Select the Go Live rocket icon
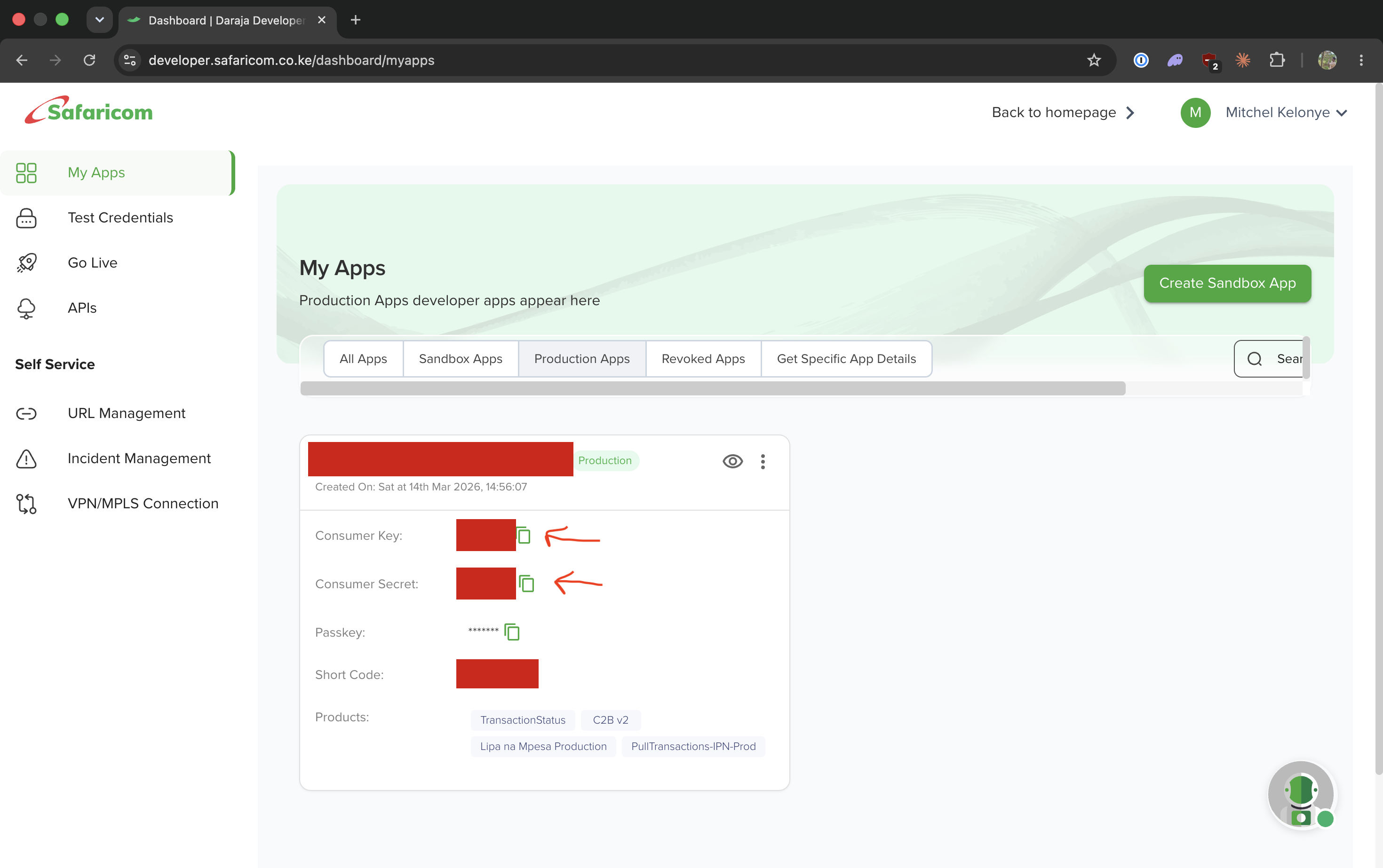The width and height of the screenshot is (1383, 868). pyautogui.click(x=26, y=263)
